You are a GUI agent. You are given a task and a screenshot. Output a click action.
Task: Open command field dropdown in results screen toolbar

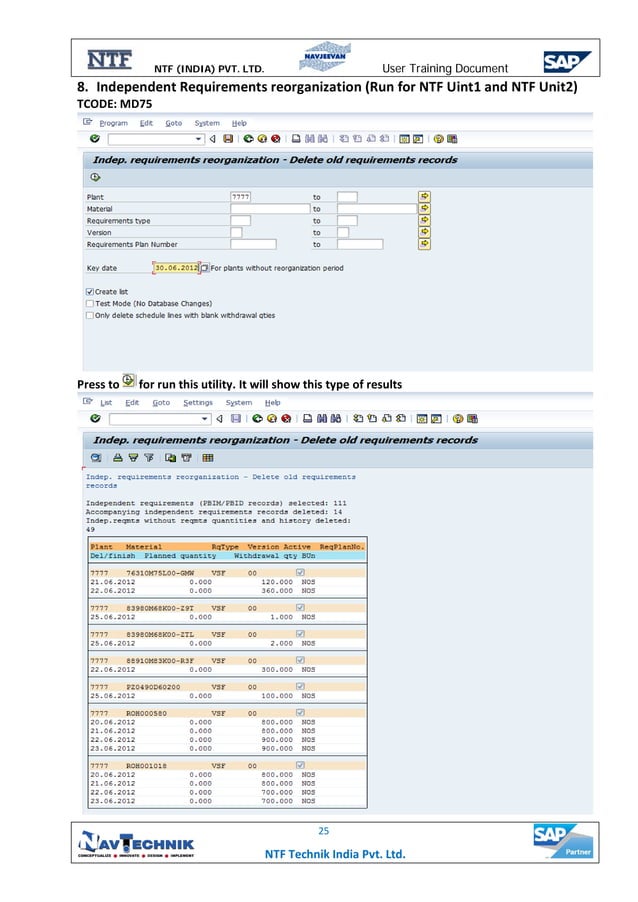(x=205, y=419)
